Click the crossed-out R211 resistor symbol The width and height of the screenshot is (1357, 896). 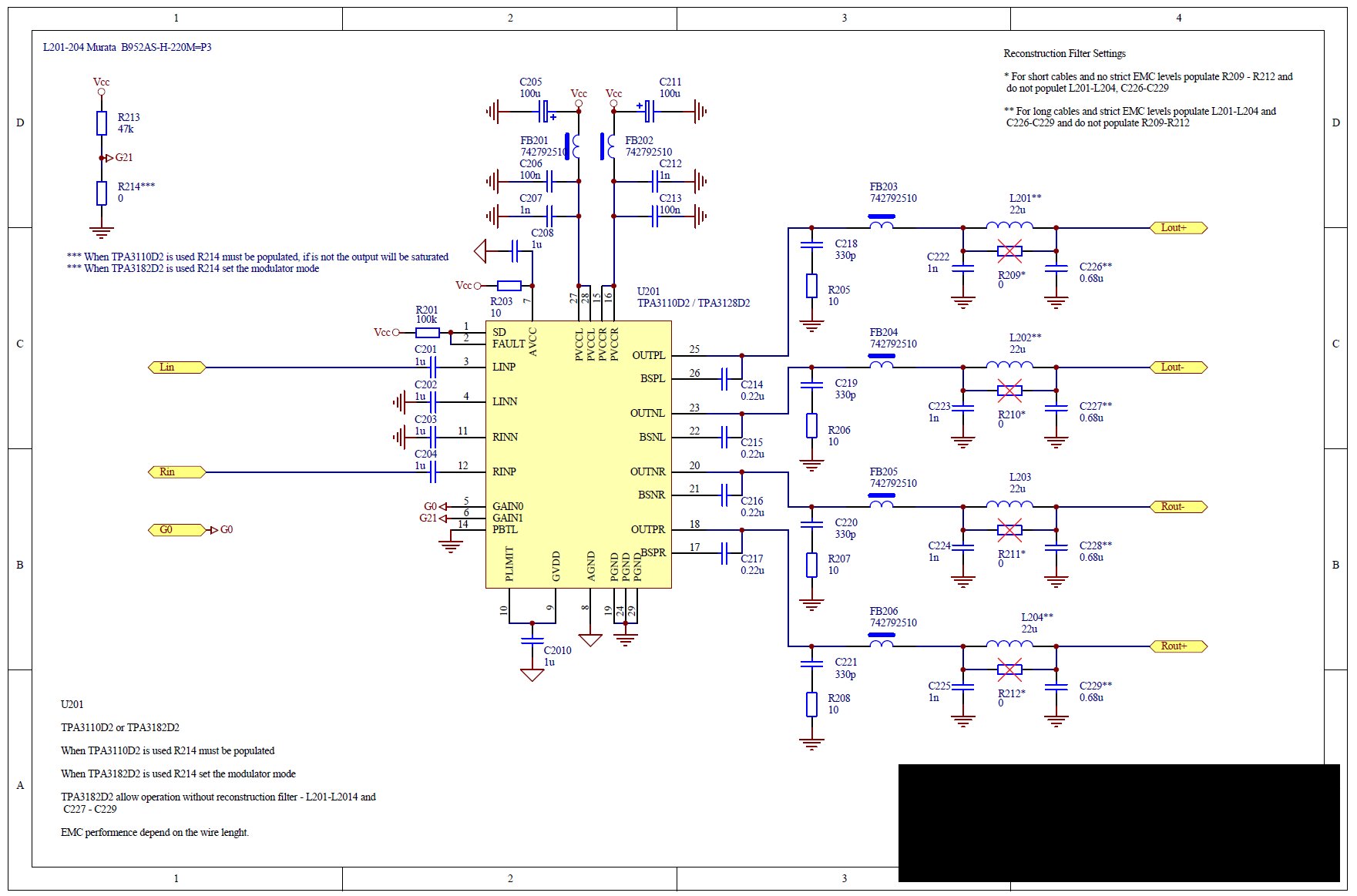pyautogui.click(x=1009, y=530)
